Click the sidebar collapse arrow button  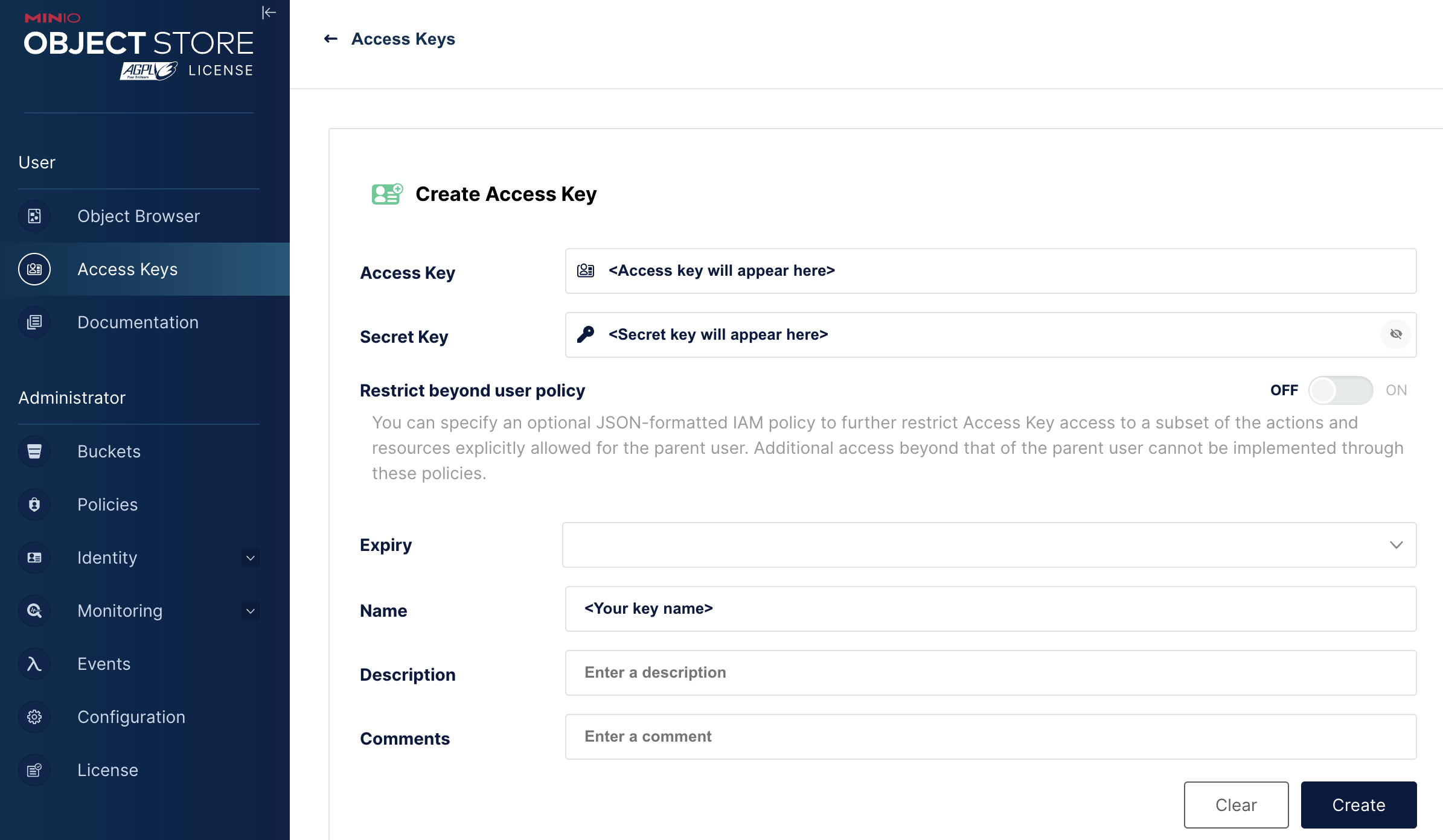click(x=267, y=13)
